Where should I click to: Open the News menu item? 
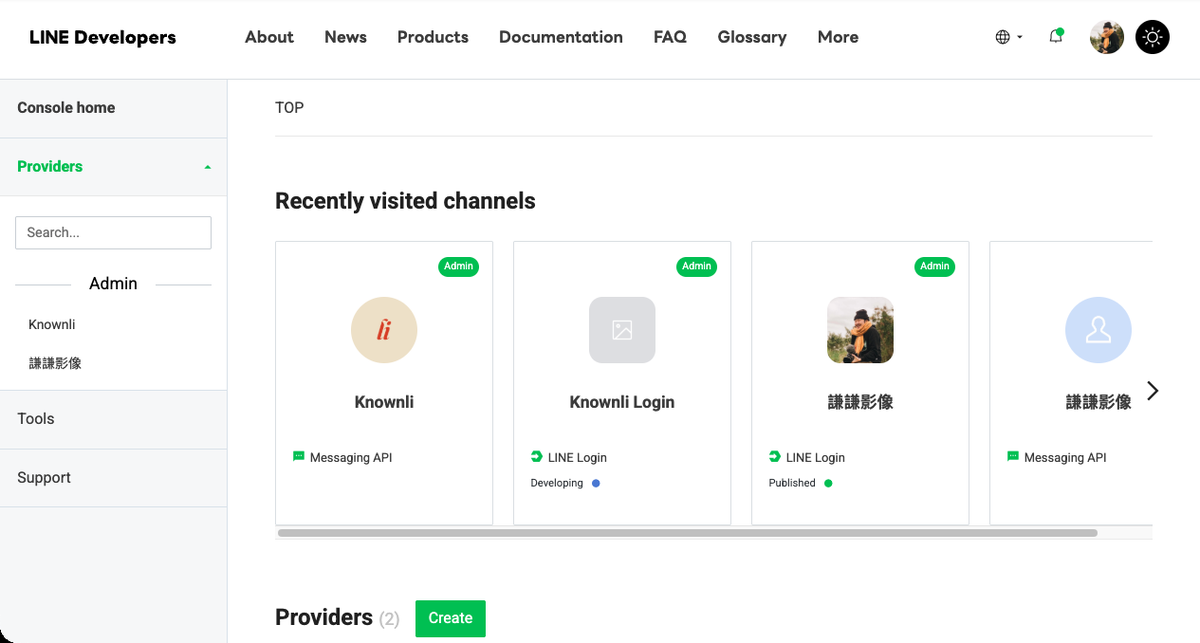tap(345, 37)
